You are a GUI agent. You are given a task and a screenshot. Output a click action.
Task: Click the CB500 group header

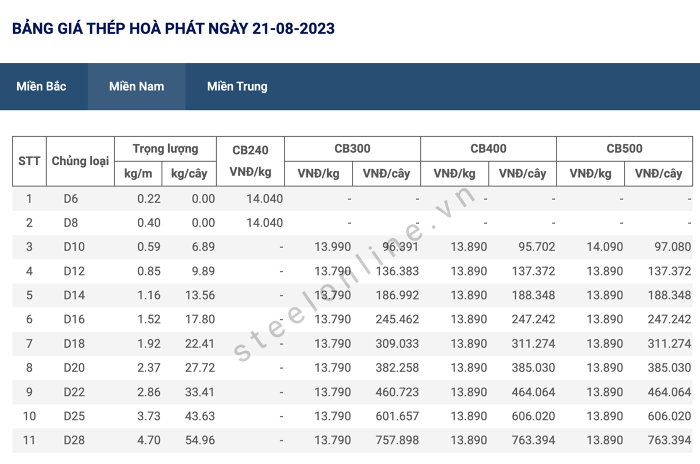(624, 149)
